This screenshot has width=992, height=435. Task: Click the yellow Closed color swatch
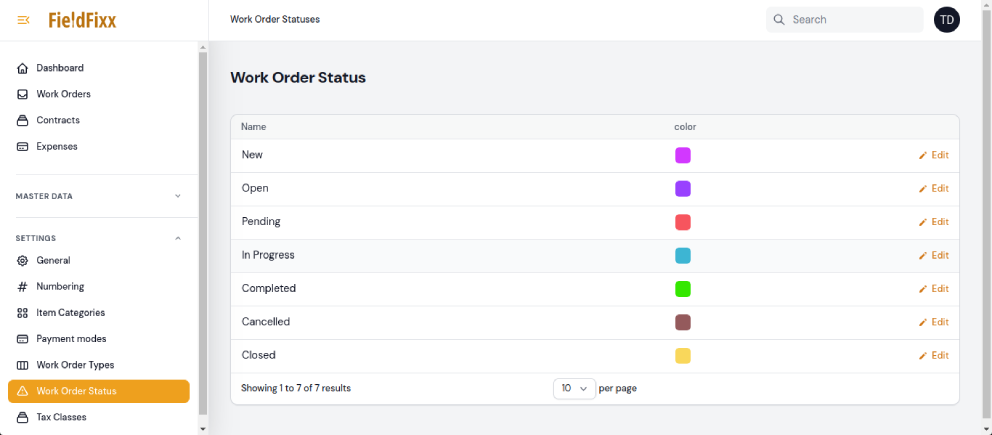(x=683, y=355)
